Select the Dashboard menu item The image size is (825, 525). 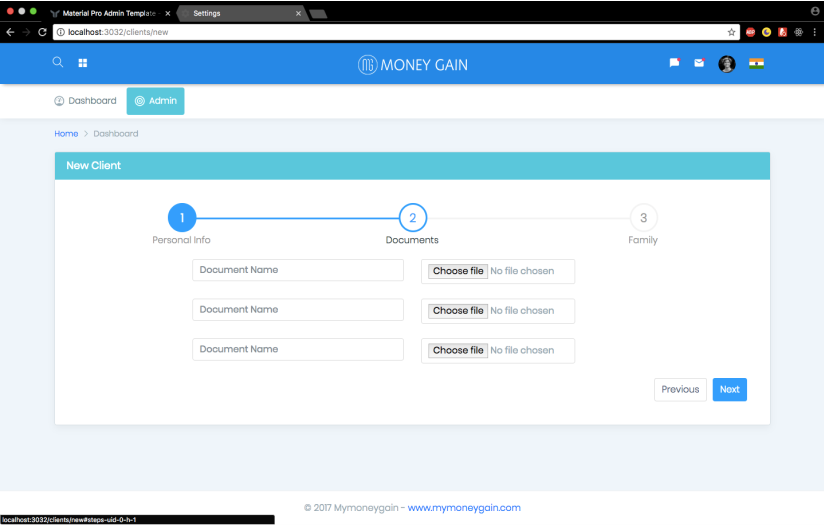[85, 100]
